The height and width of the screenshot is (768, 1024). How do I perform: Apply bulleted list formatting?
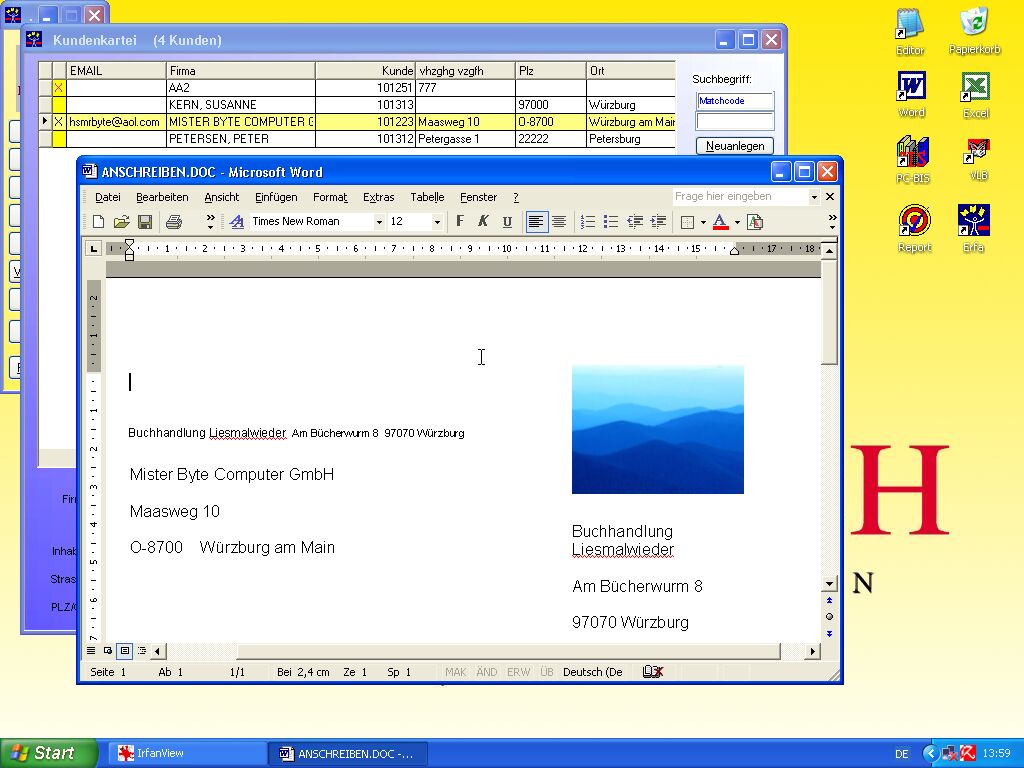tap(611, 222)
